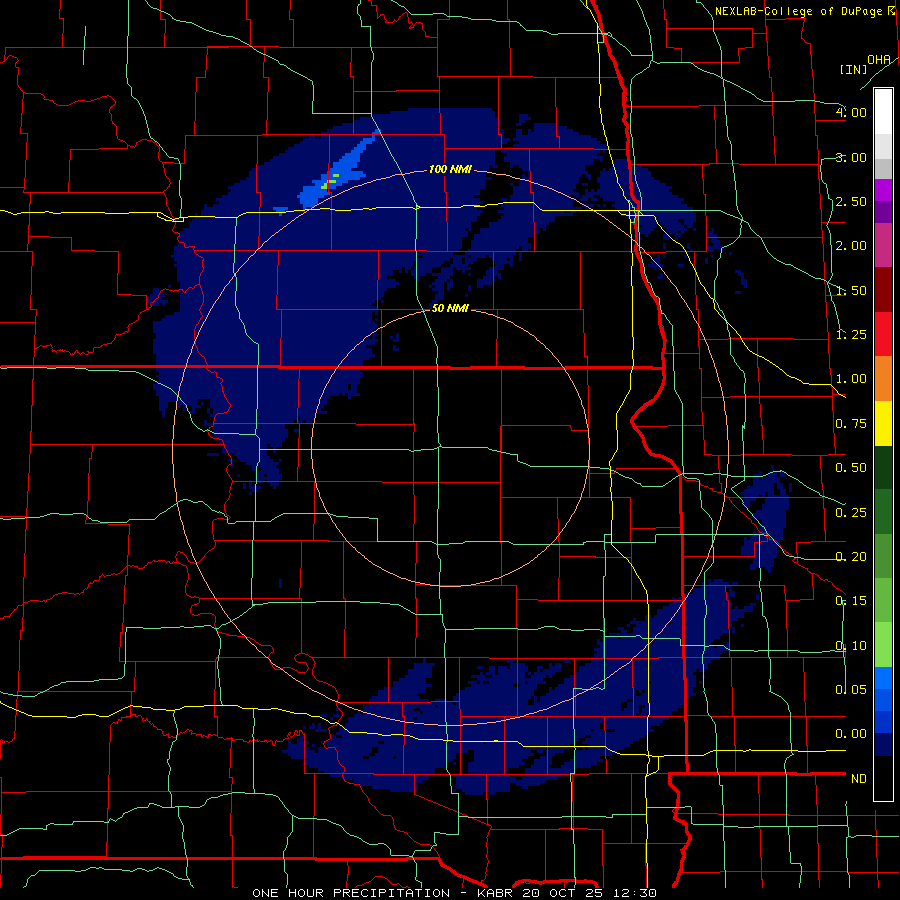Viewport: 900px width, 900px height.
Task: Select the black ND swatch at the legend bottom
Action: point(883,778)
